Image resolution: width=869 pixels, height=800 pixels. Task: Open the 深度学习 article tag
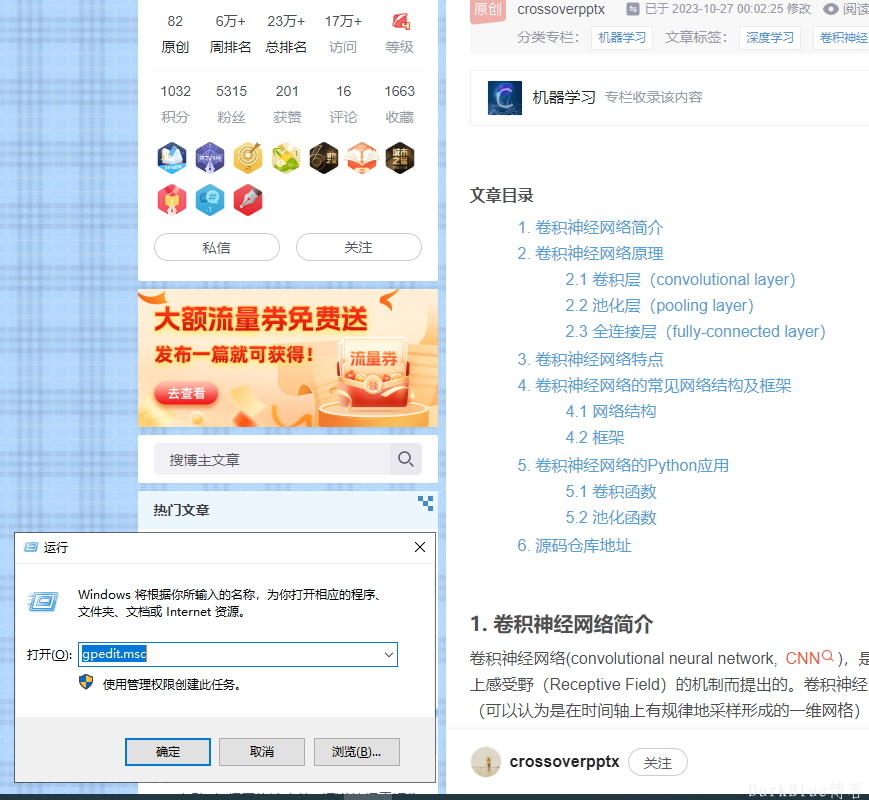click(x=770, y=38)
